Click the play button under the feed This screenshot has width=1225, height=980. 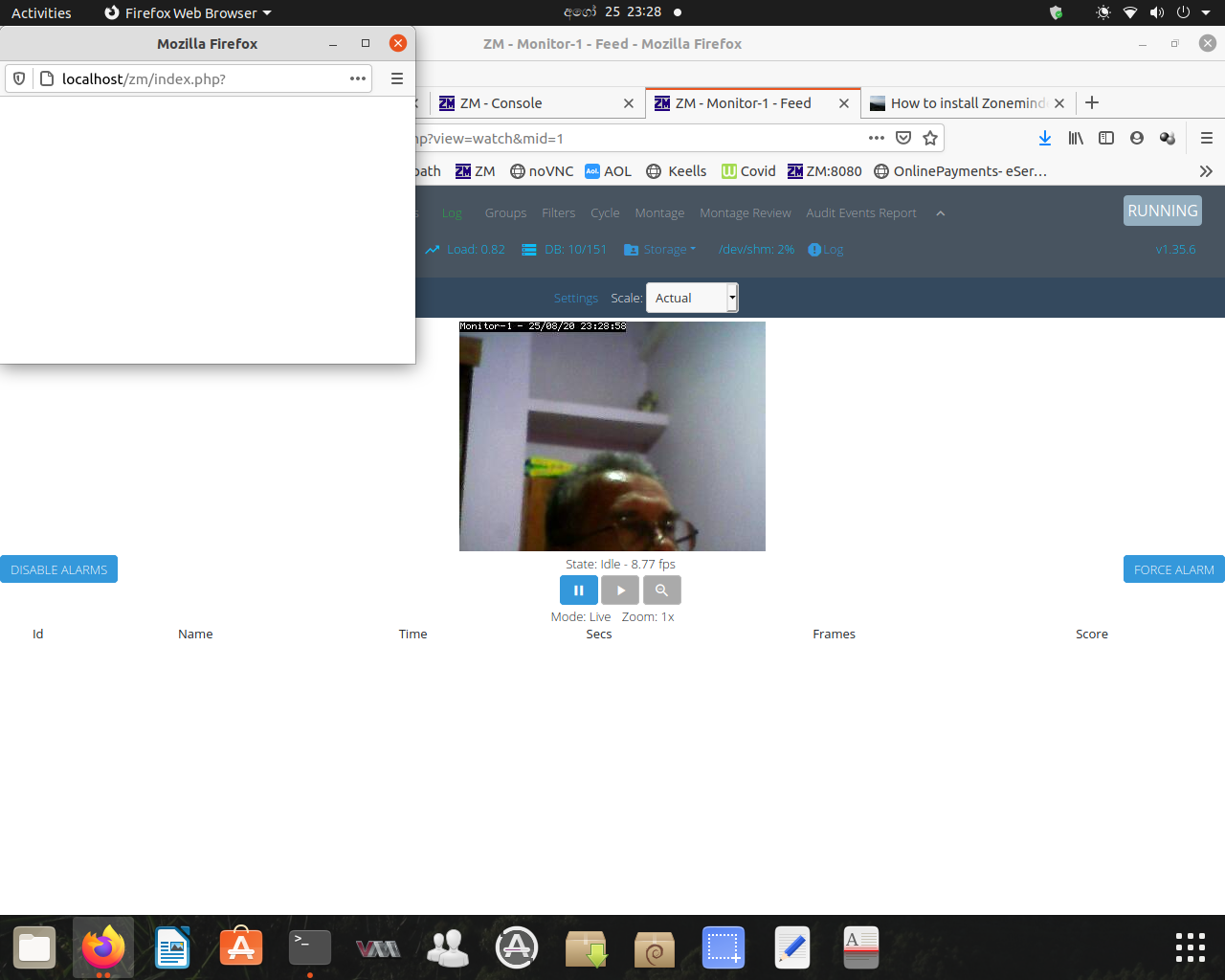[620, 590]
